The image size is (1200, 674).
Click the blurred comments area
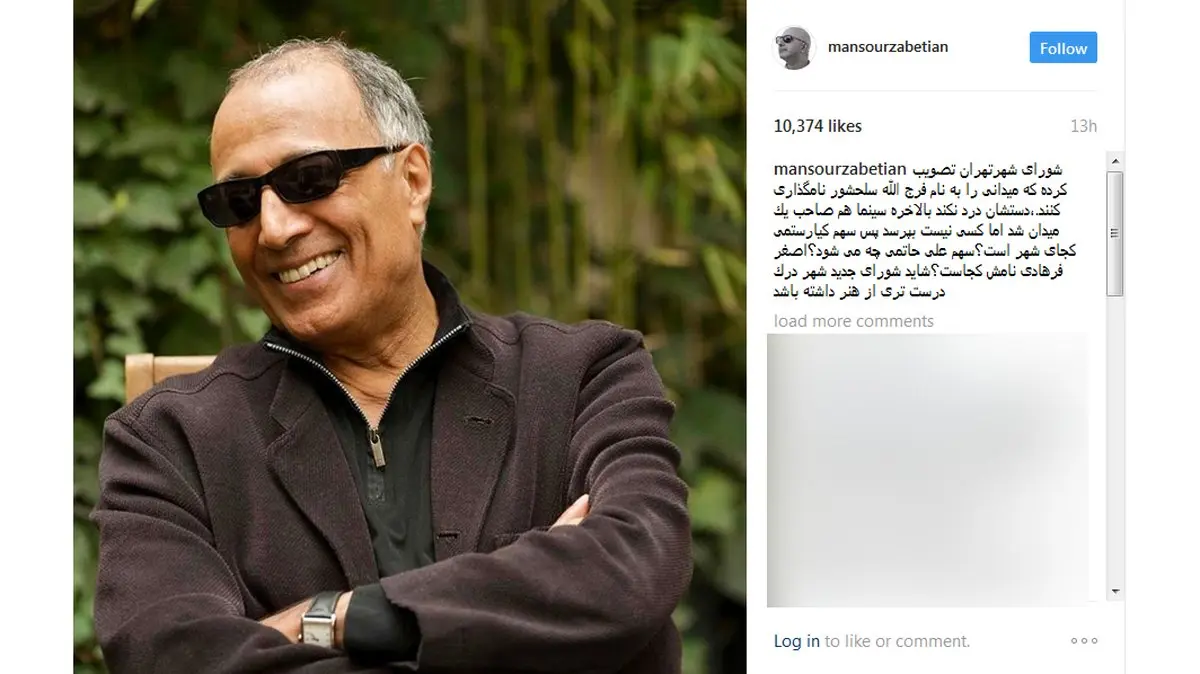(926, 470)
